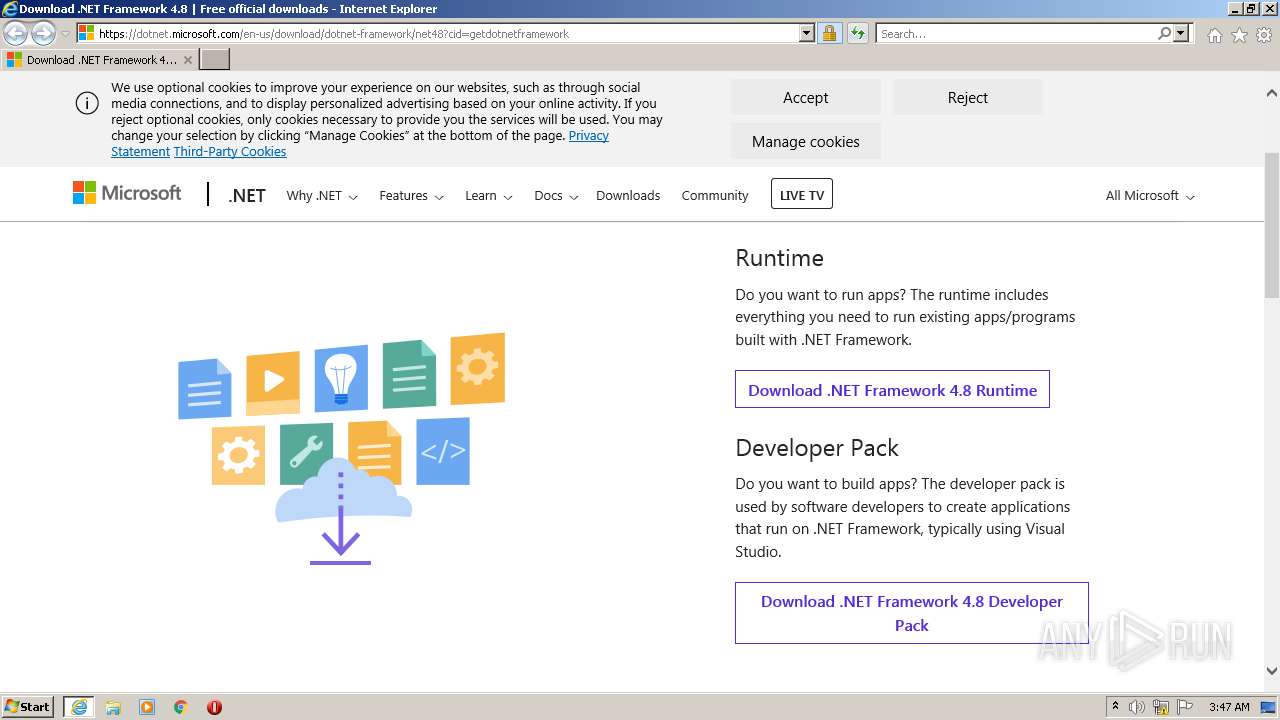Click the cookie info circle icon
This screenshot has height=720, width=1280.
click(87, 103)
